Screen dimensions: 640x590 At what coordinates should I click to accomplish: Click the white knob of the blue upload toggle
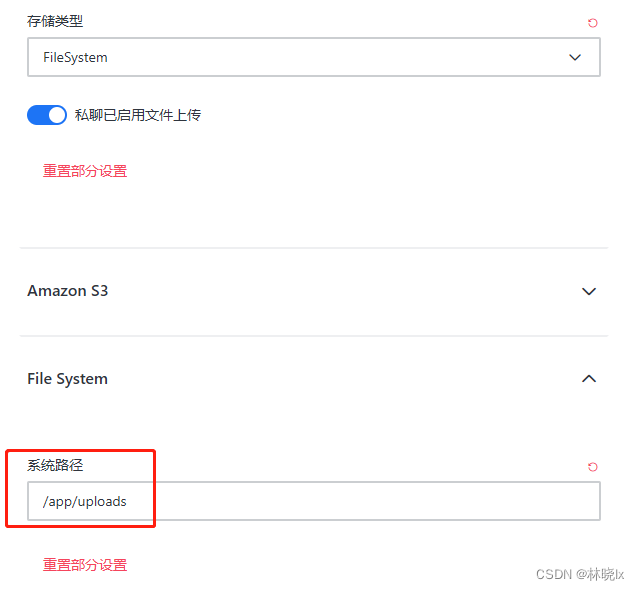click(57, 115)
